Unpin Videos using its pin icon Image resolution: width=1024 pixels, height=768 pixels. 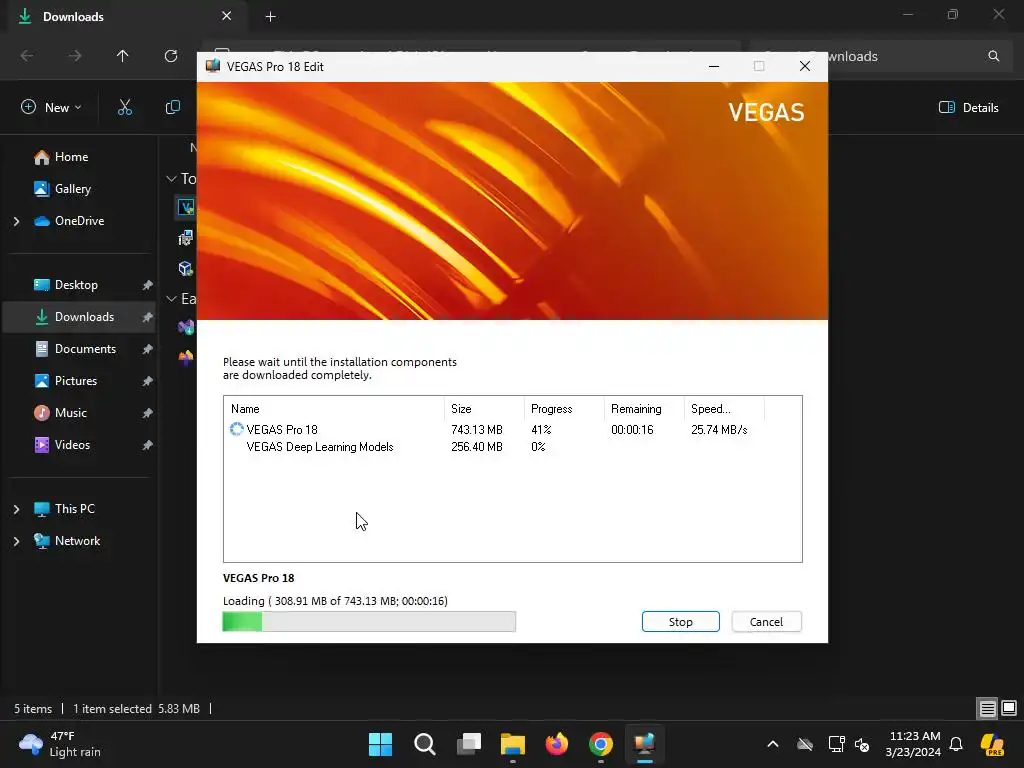(148, 445)
